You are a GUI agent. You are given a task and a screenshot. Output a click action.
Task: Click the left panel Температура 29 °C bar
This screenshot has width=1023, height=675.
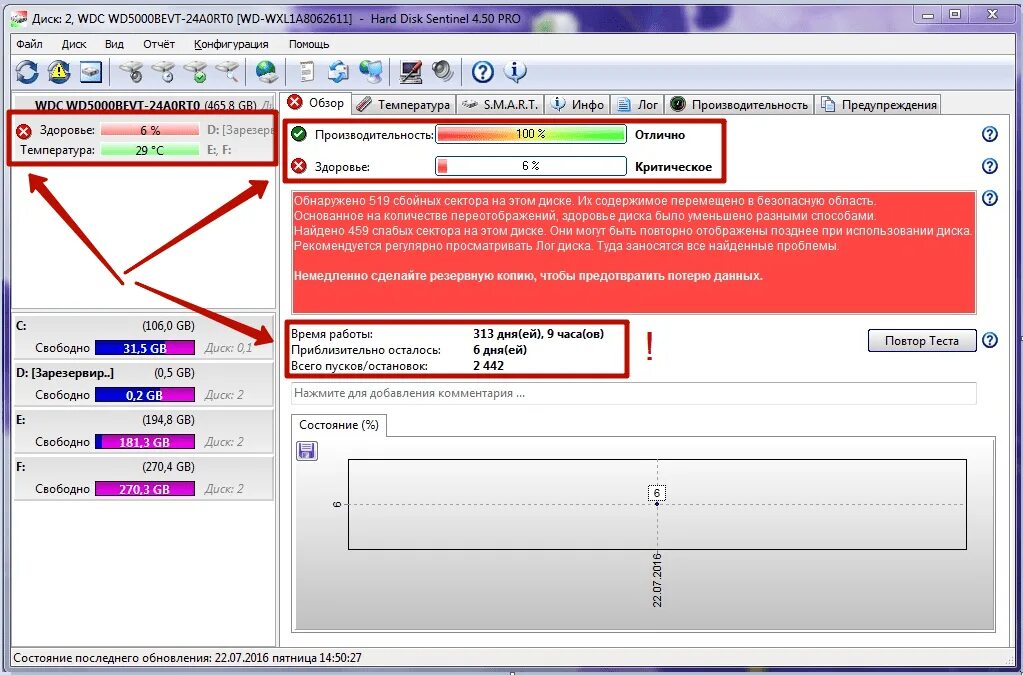pyautogui.click(x=150, y=150)
